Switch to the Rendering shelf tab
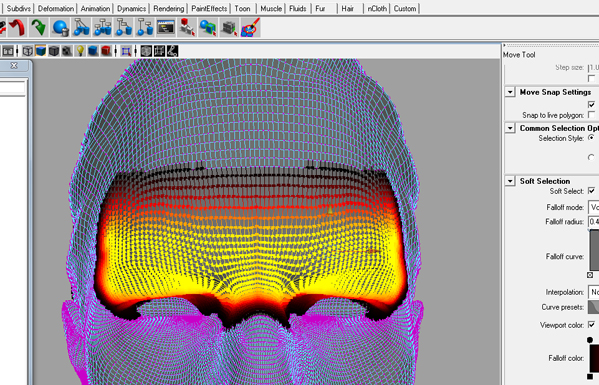The height and width of the screenshot is (385, 599). point(168,8)
